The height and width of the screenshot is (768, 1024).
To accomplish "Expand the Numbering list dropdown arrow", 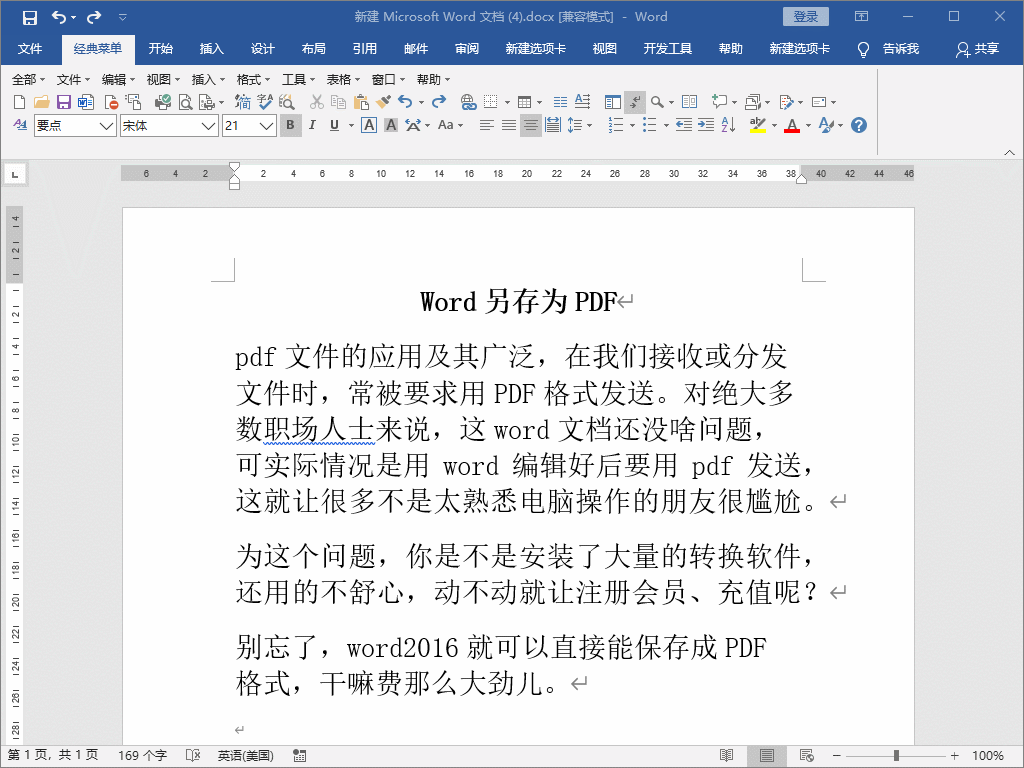I will (632, 125).
